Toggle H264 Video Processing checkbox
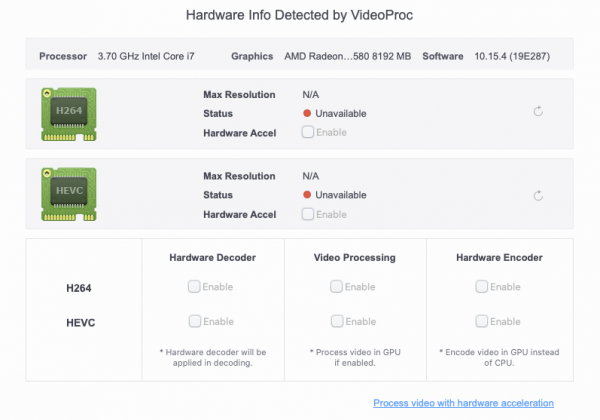This screenshot has width=600, height=420. [x=337, y=287]
